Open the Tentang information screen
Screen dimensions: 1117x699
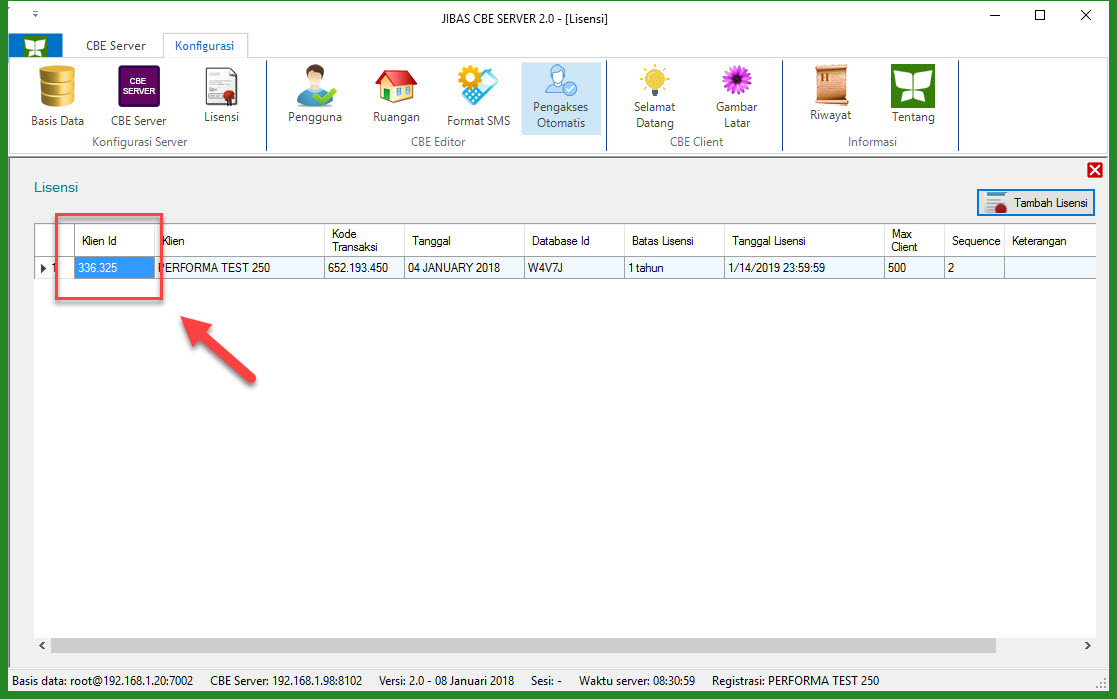pyautogui.click(x=912, y=93)
